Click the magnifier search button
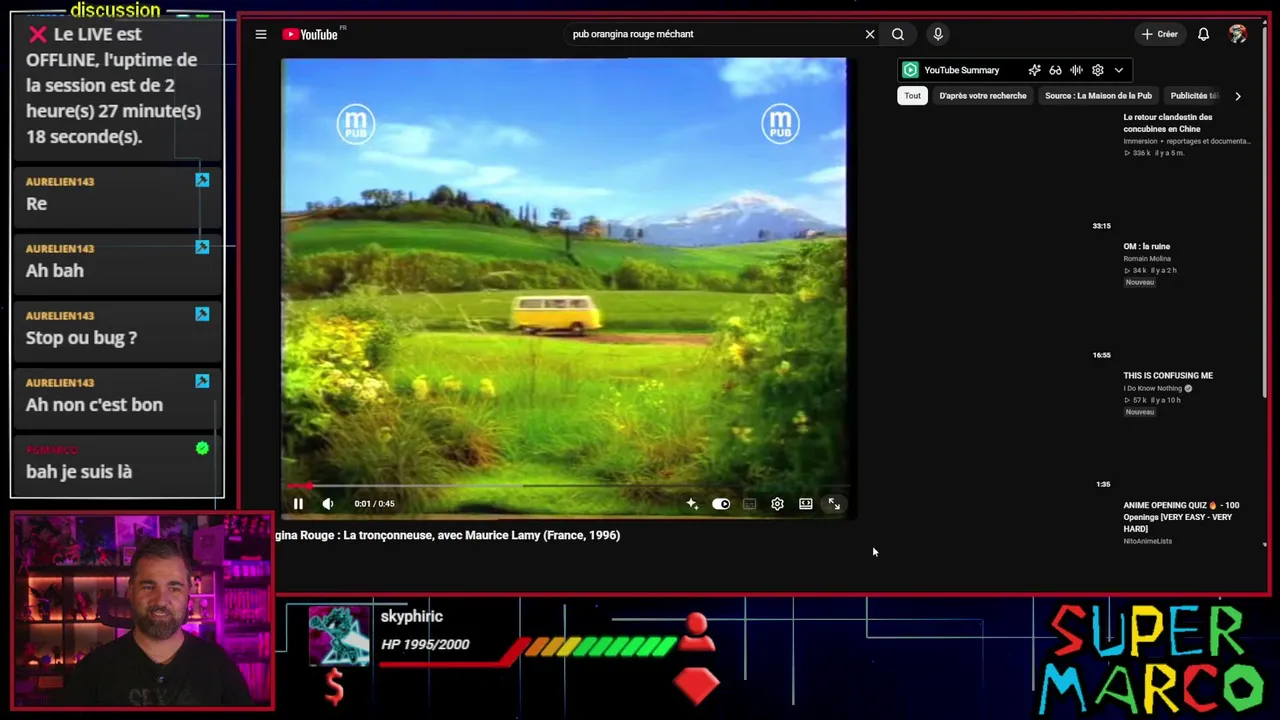Screen dimensions: 1280x720 point(898,34)
